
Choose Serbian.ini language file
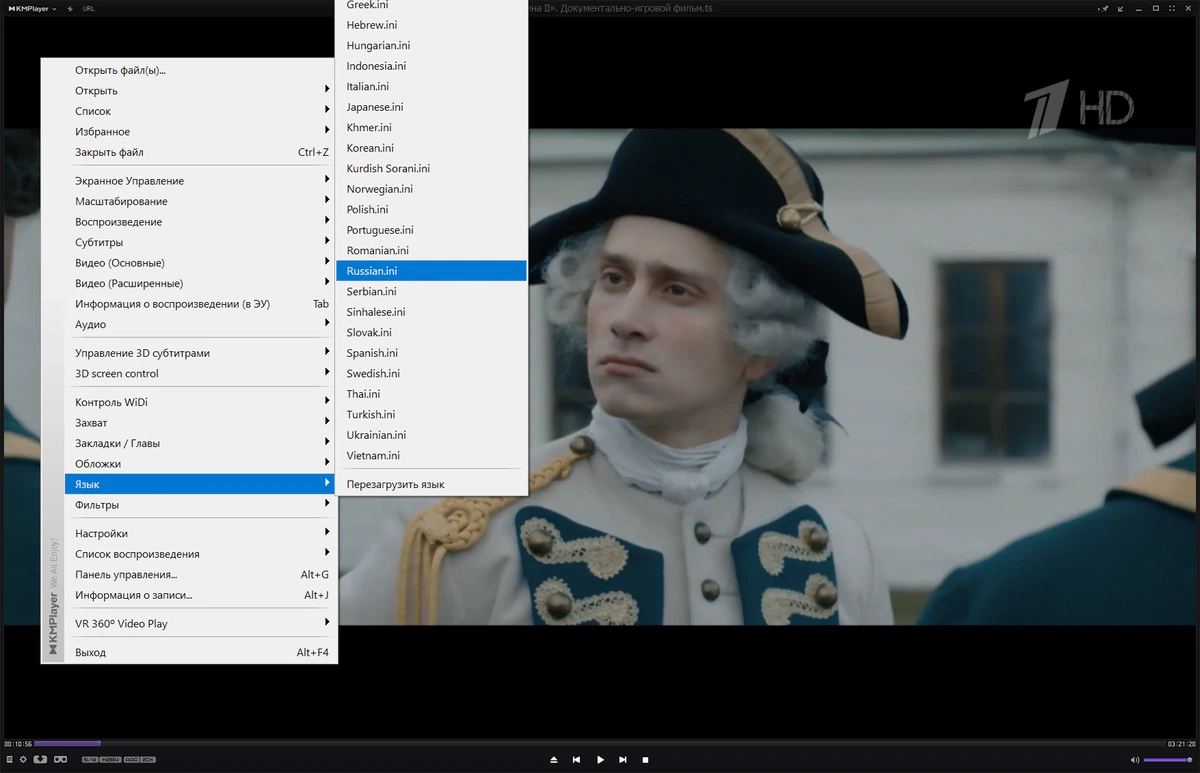click(x=432, y=291)
